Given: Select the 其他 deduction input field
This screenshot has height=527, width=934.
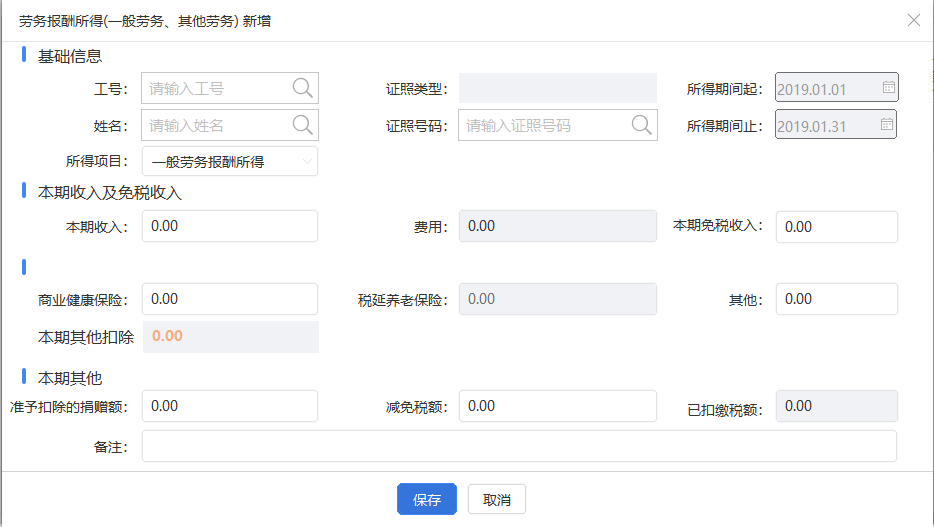Looking at the screenshot, I should coord(836,299).
